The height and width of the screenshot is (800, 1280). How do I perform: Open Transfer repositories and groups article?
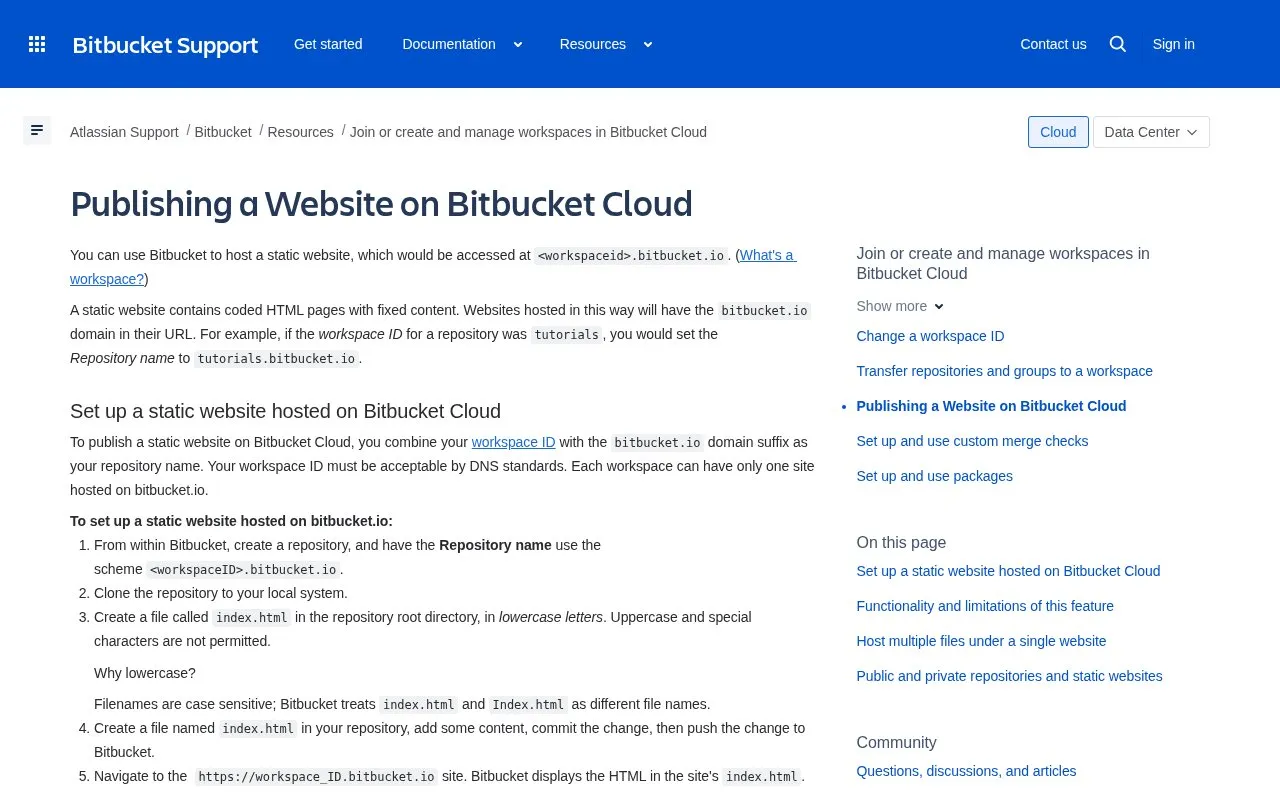point(1004,371)
